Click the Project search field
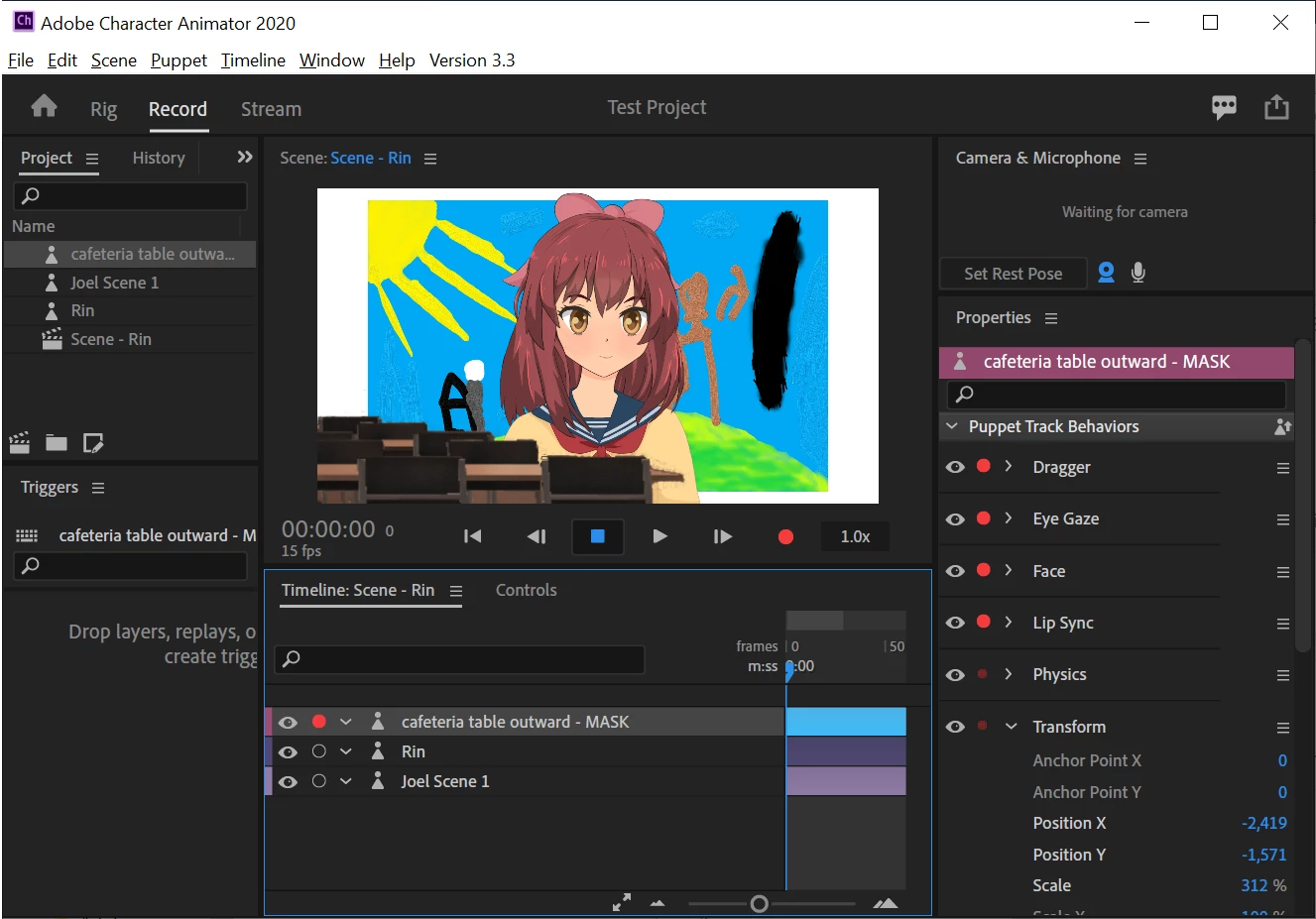 click(x=130, y=195)
